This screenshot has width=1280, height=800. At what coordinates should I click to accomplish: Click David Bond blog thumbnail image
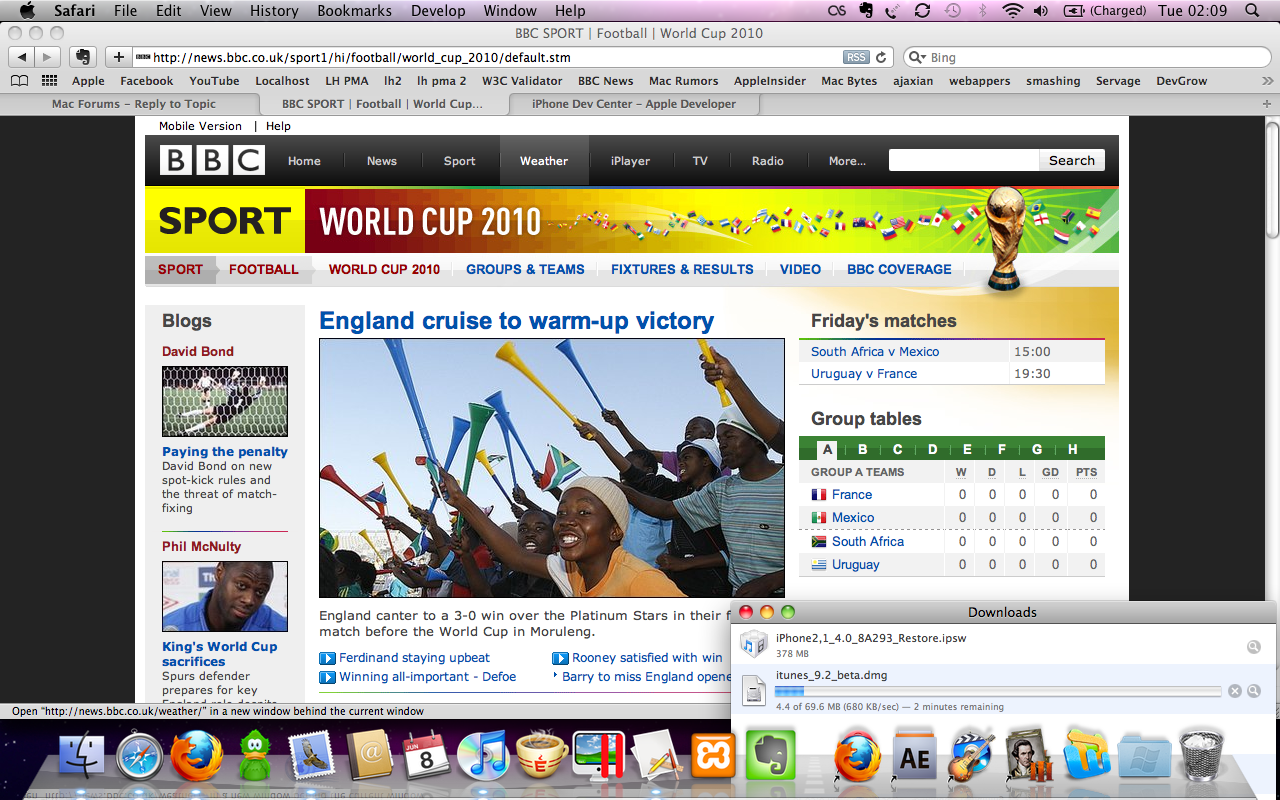[225, 401]
